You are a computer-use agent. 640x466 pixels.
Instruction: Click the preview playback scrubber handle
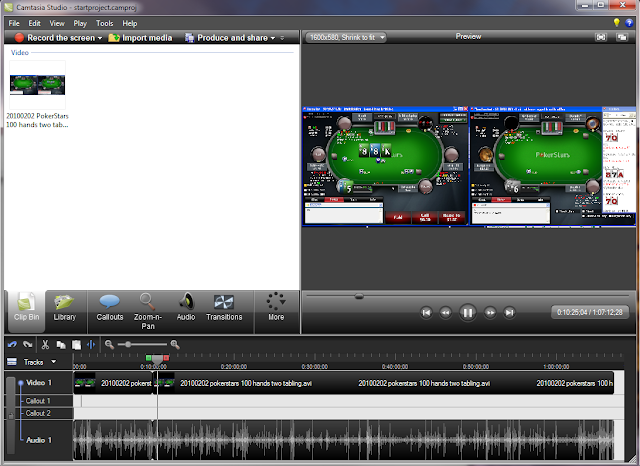[359, 296]
